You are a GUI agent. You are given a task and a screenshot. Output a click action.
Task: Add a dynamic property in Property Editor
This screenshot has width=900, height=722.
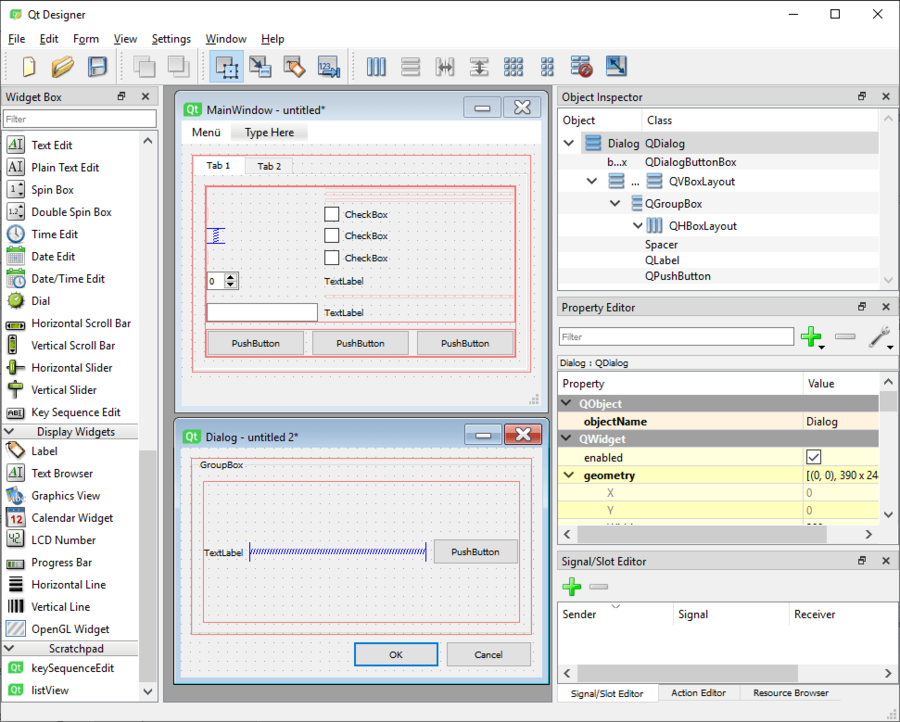pos(812,337)
